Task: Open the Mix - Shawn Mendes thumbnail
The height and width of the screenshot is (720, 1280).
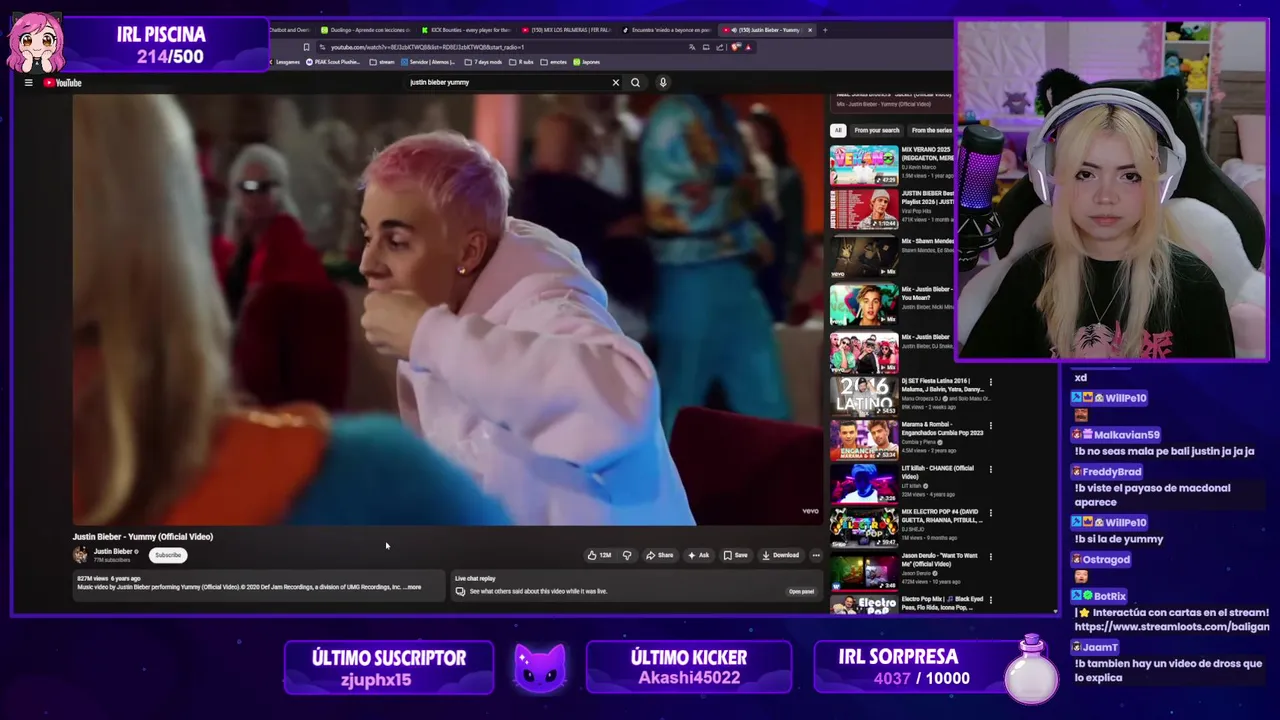Action: [x=864, y=256]
